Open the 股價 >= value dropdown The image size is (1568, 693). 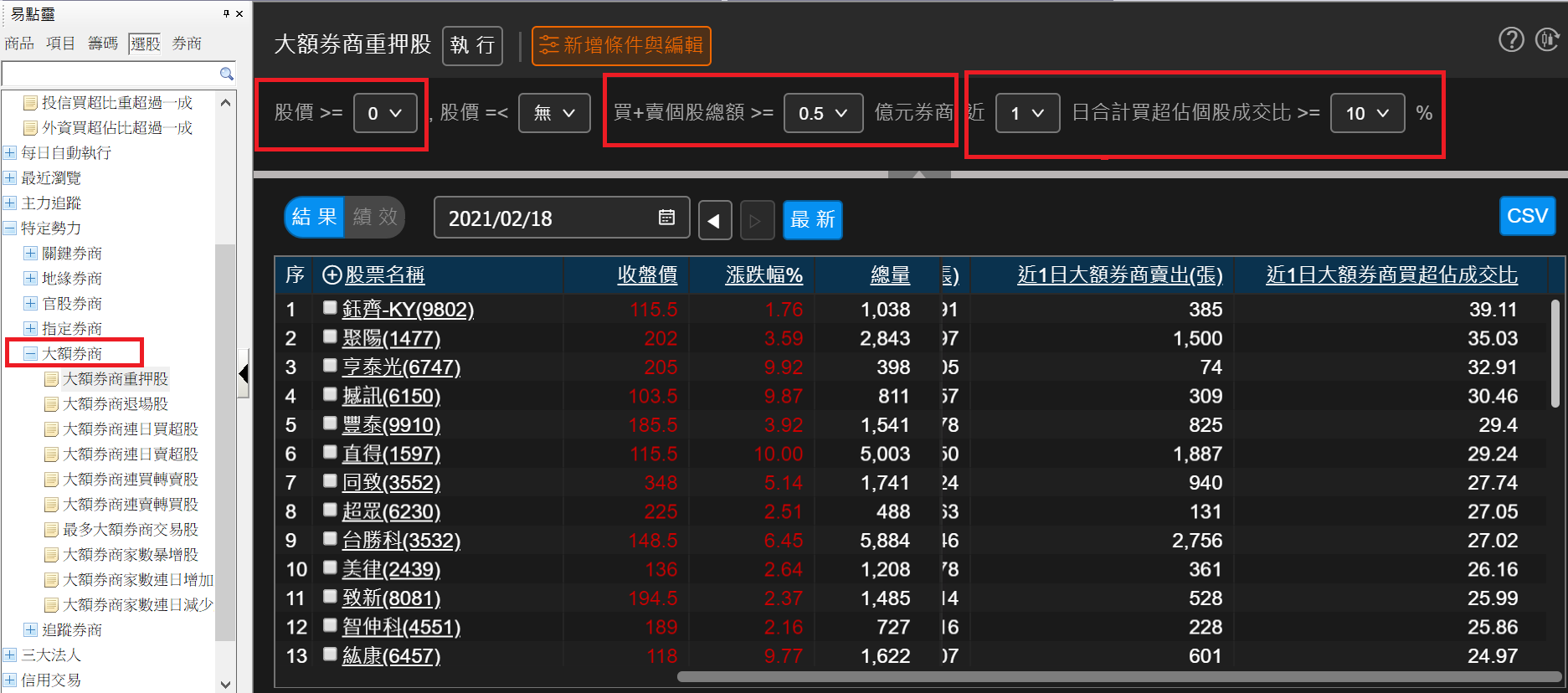tap(385, 113)
